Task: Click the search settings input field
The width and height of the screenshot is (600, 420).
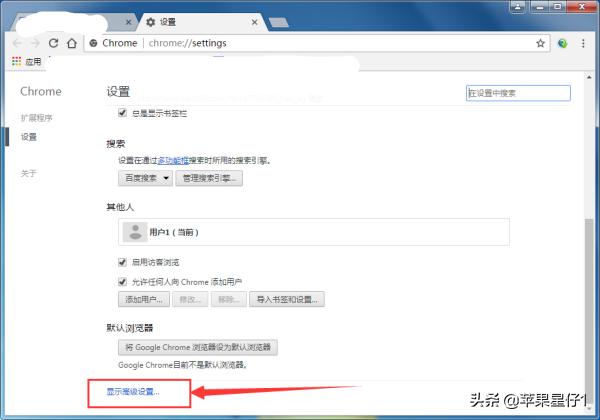Action: point(518,93)
